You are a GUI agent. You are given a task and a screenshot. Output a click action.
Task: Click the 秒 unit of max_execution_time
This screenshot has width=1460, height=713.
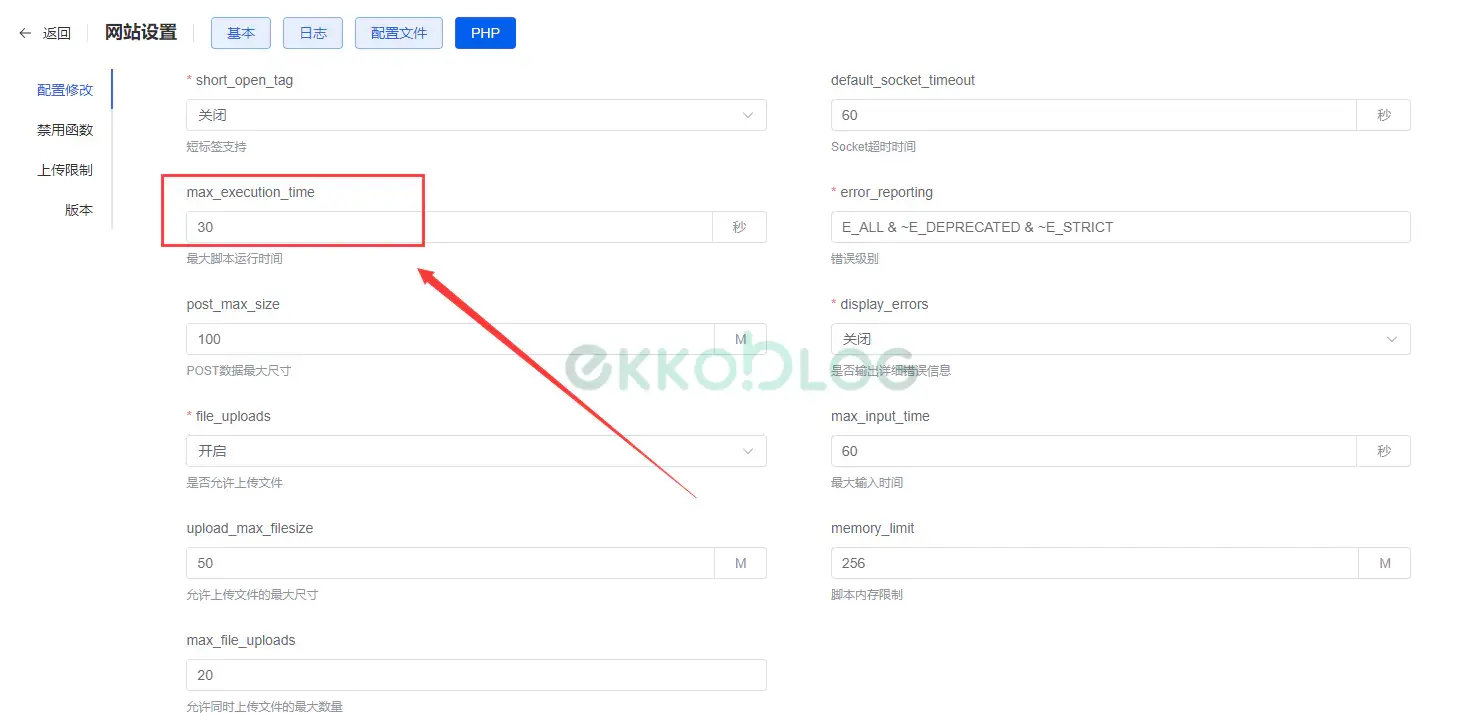point(740,227)
